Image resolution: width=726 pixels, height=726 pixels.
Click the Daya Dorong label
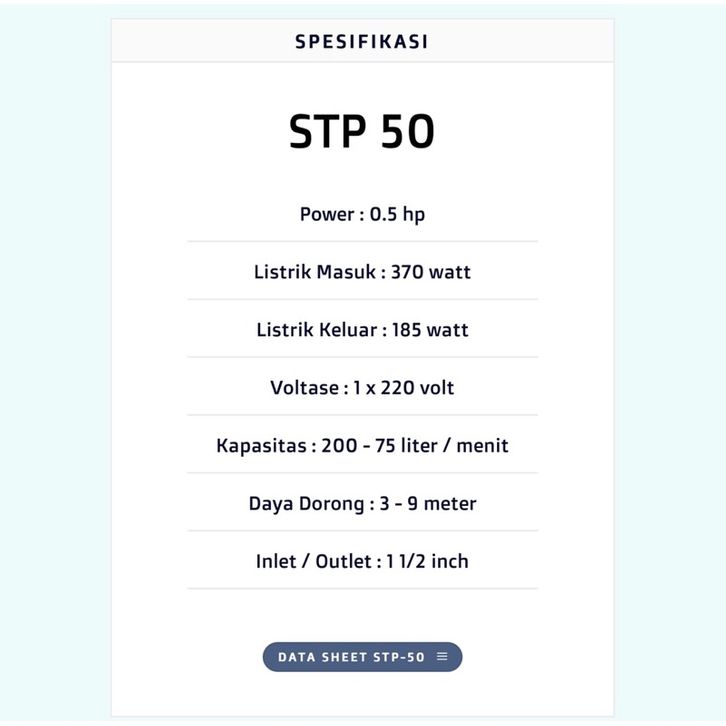tap(305, 503)
